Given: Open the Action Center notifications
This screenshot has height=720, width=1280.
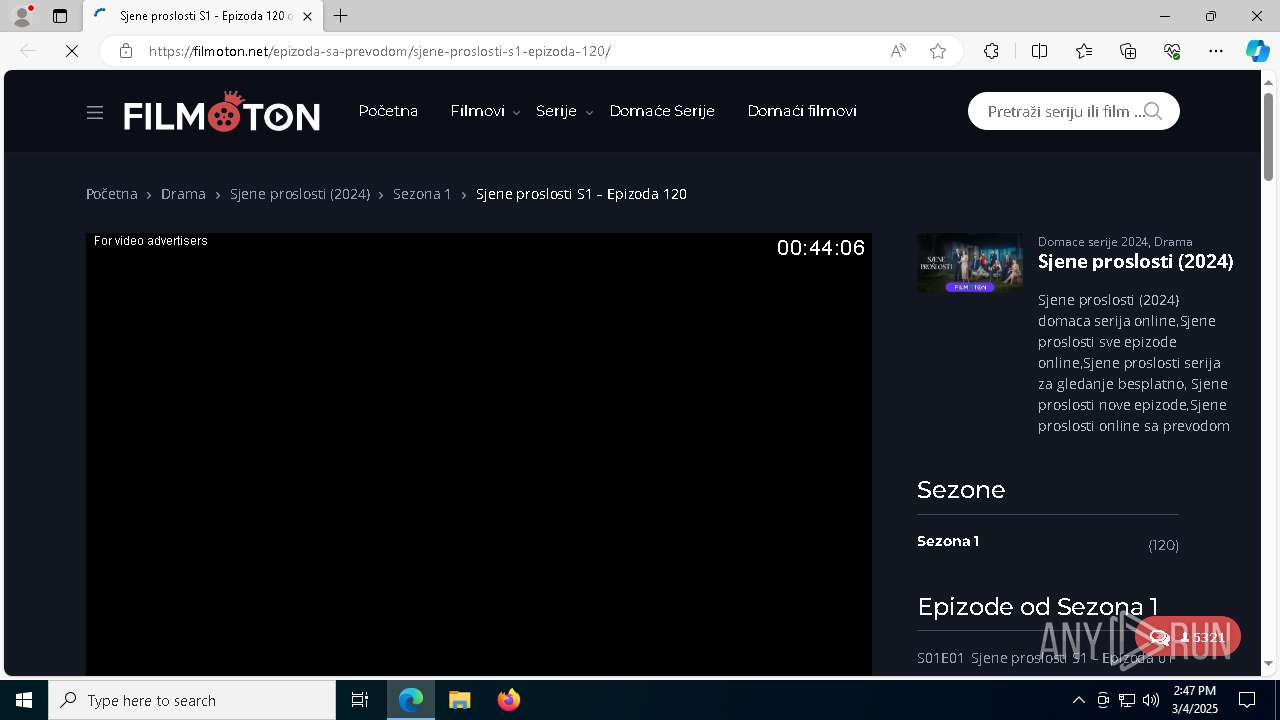Looking at the screenshot, I should (x=1247, y=700).
